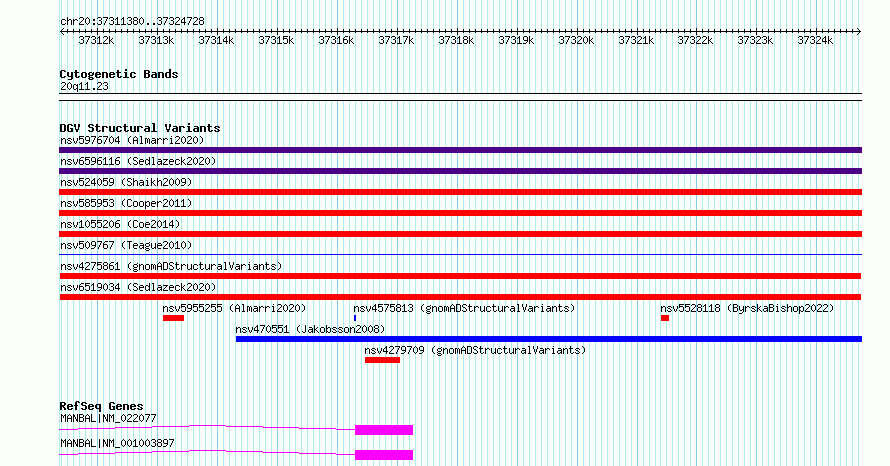Select the small red nsv5955255 variant block
Viewport: 890px width, 466px height.
coord(174,318)
